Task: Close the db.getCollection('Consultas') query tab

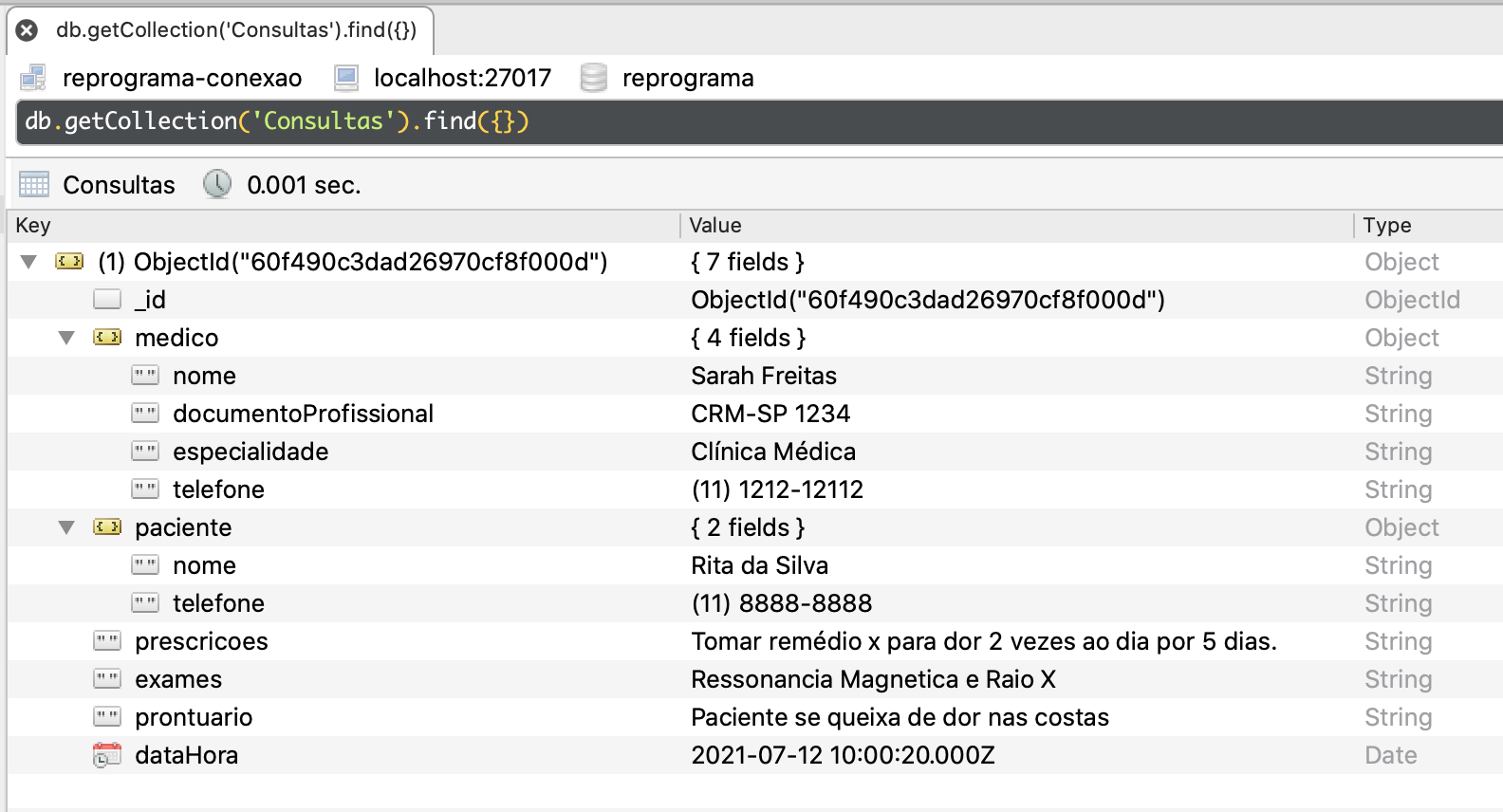Action: point(28,30)
